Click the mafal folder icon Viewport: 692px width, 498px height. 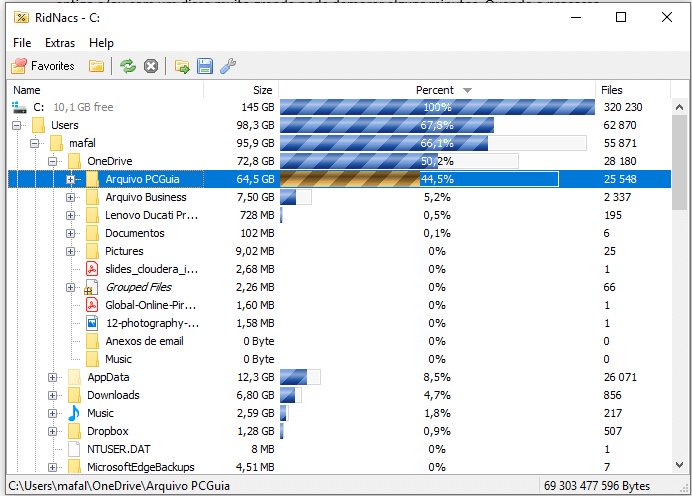pyautogui.click(x=56, y=143)
